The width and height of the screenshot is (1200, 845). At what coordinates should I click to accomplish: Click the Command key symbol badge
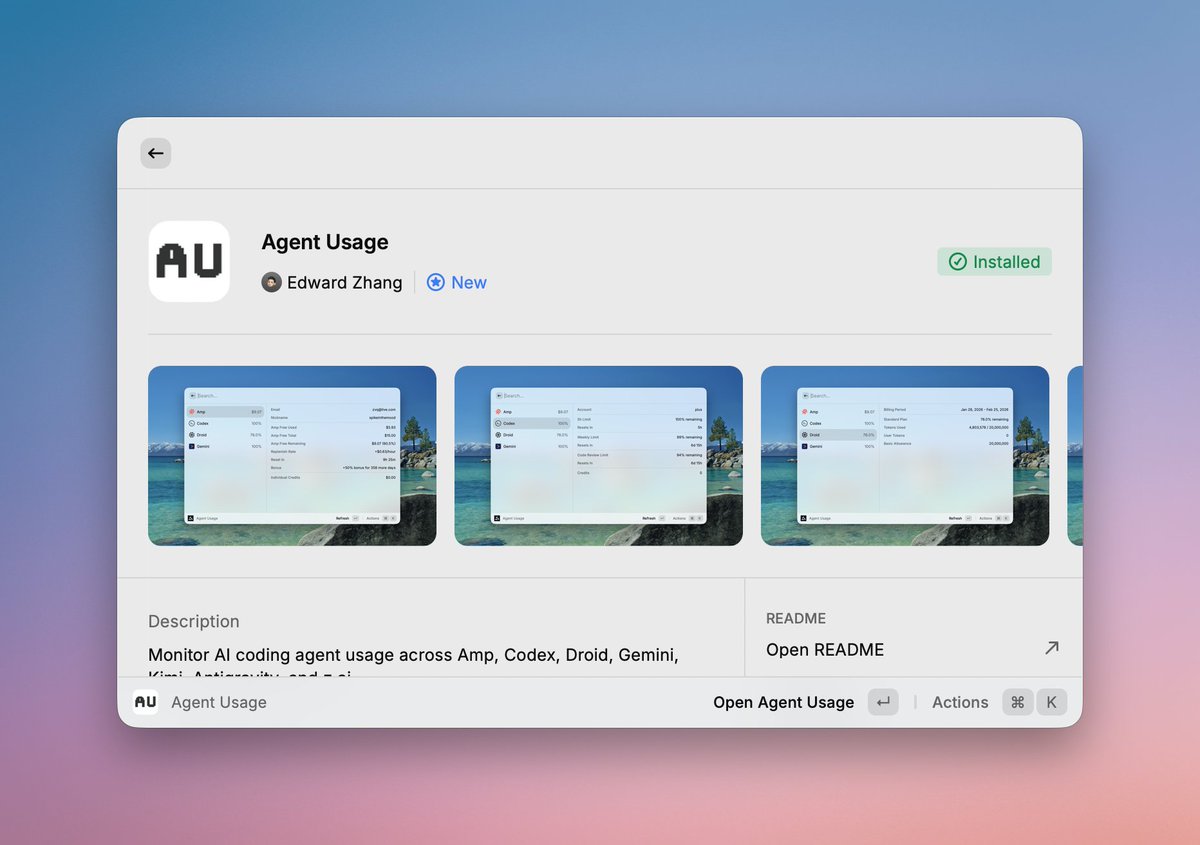tap(1017, 702)
